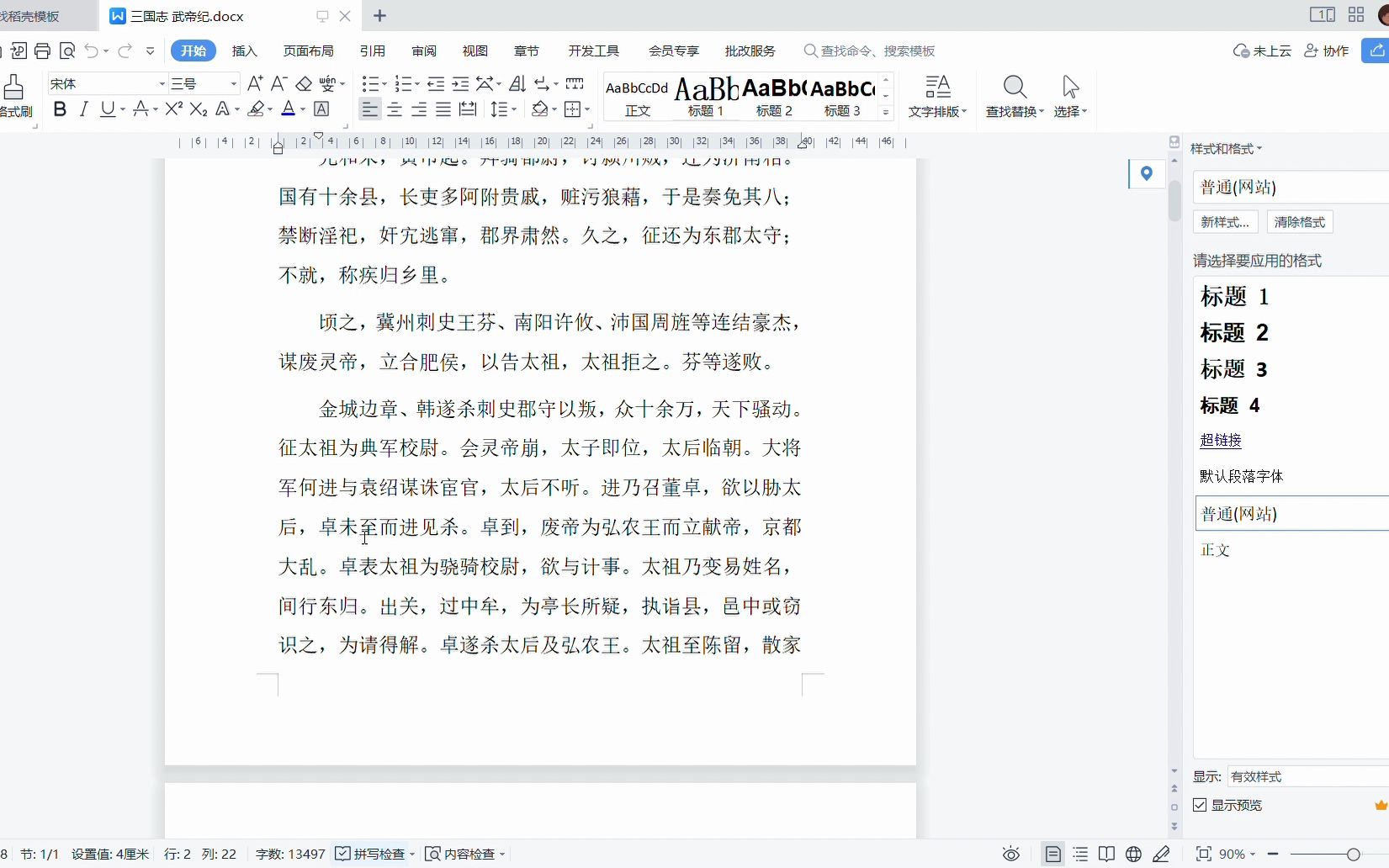Screen dimensions: 1389x868
Task: Click the Select arrow tool
Action: 1070,97
